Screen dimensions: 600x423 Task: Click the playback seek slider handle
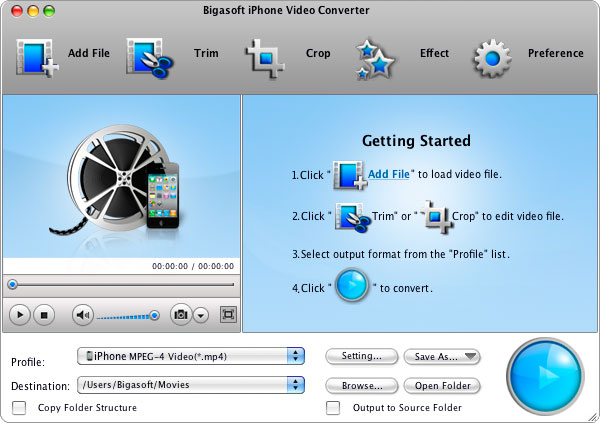(x=13, y=285)
